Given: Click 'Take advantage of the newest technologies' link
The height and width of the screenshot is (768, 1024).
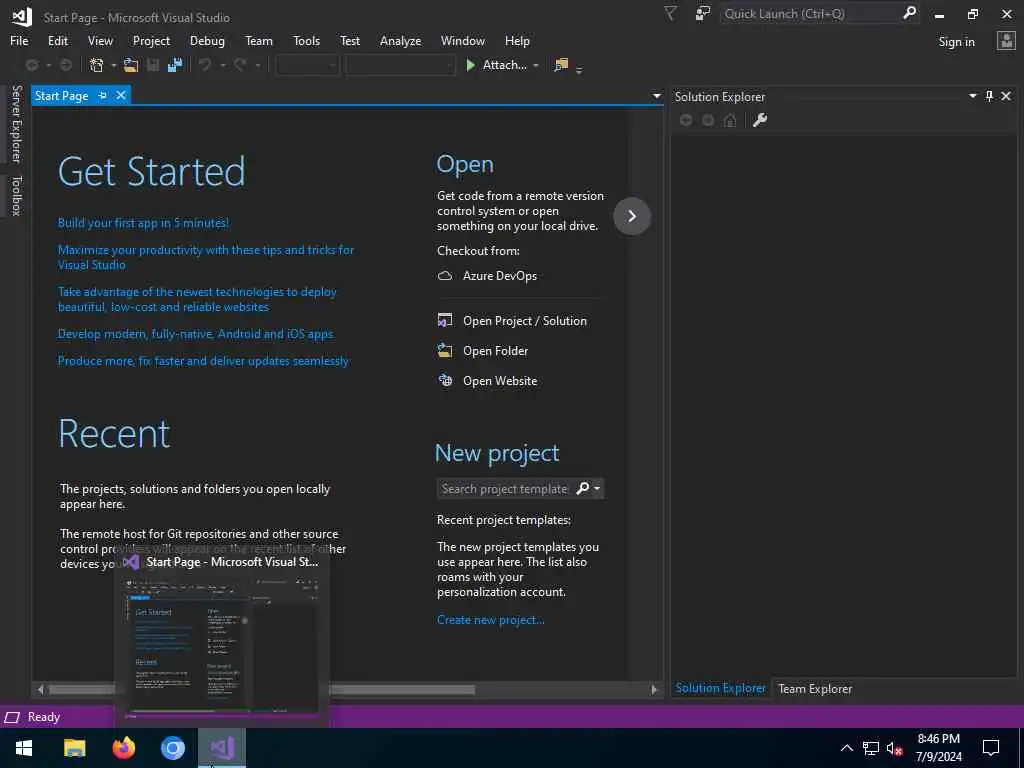Looking at the screenshot, I should pyautogui.click(x=197, y=299).
